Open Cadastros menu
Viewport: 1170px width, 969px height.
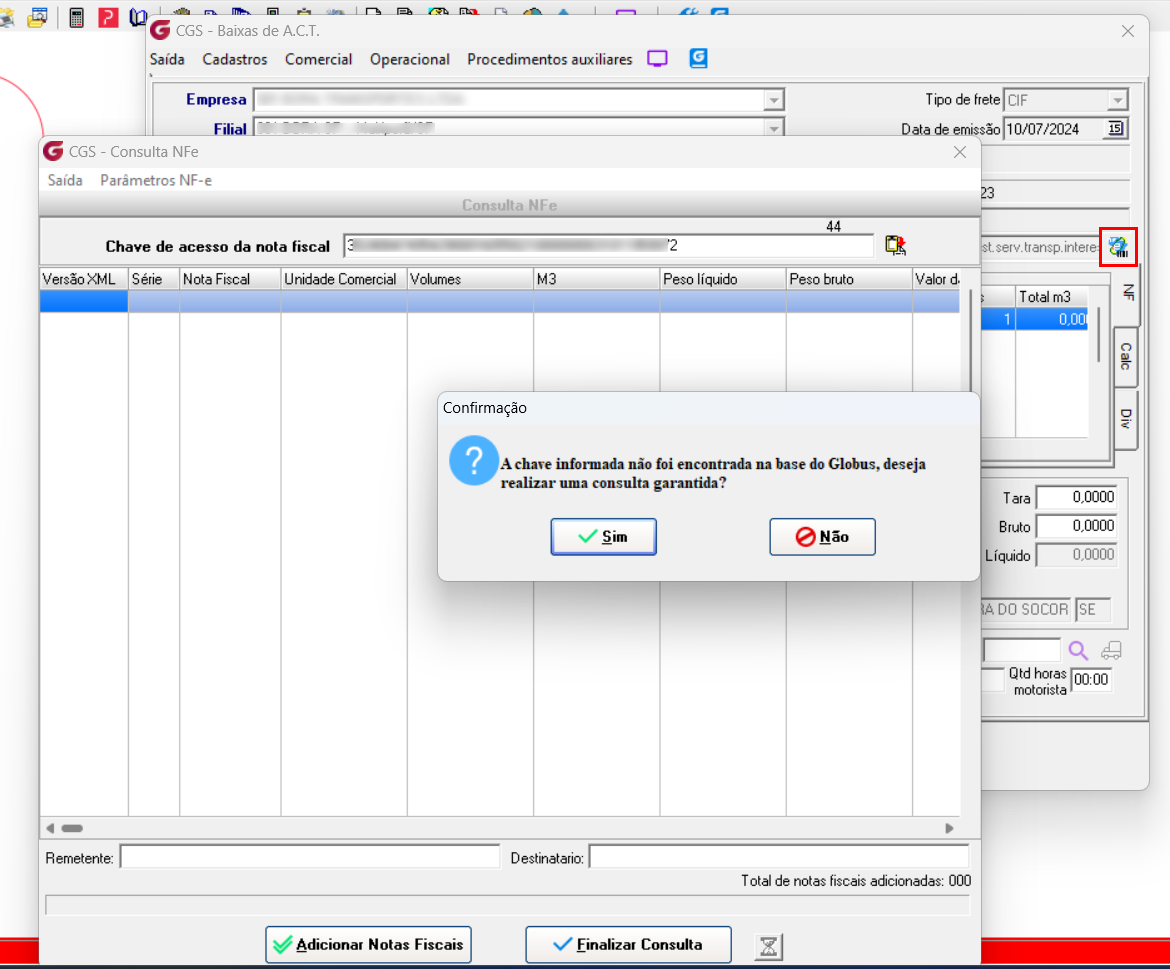(x=235, y=59)
